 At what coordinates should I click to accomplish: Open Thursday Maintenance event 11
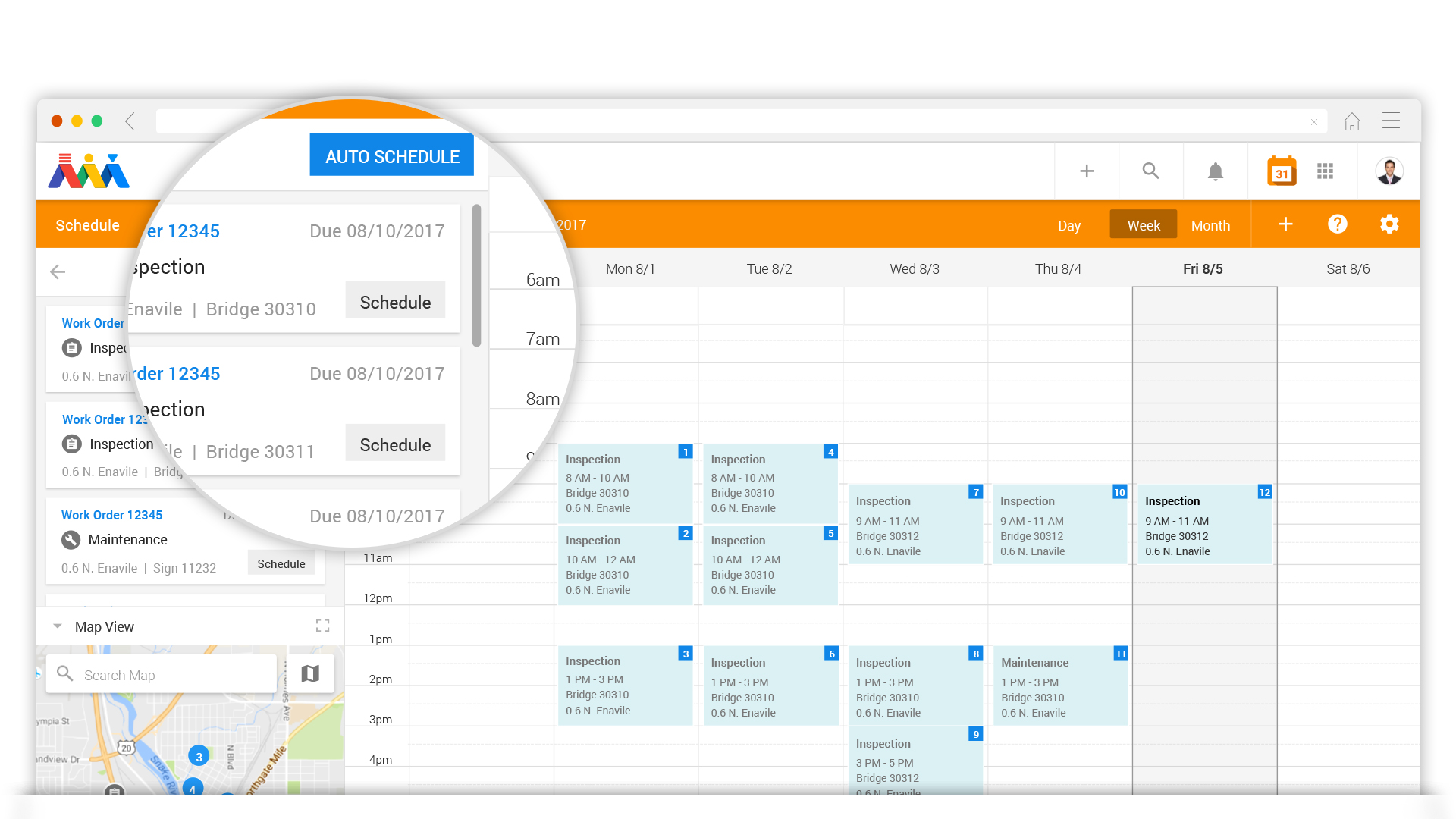[1060, 686]
